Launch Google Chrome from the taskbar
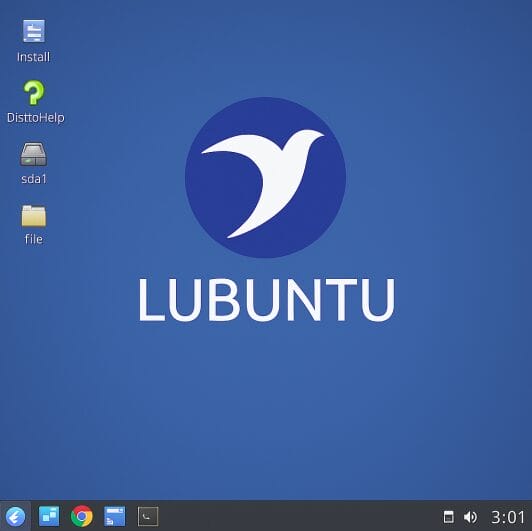The width and height of the screenshot is (532, 531). point(81,516)
